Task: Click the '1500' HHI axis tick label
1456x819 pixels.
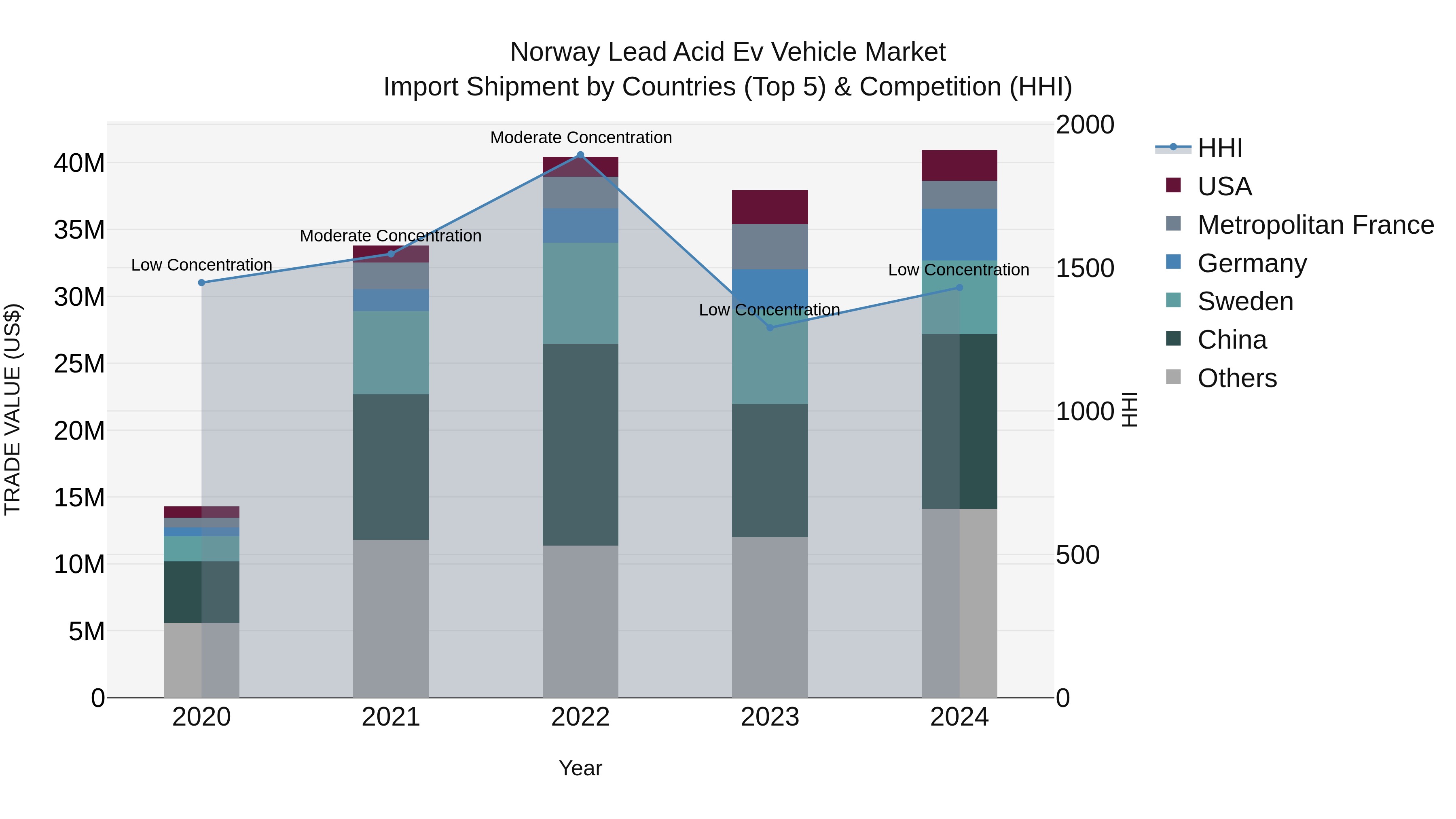Action: (x=1085, y=268)
